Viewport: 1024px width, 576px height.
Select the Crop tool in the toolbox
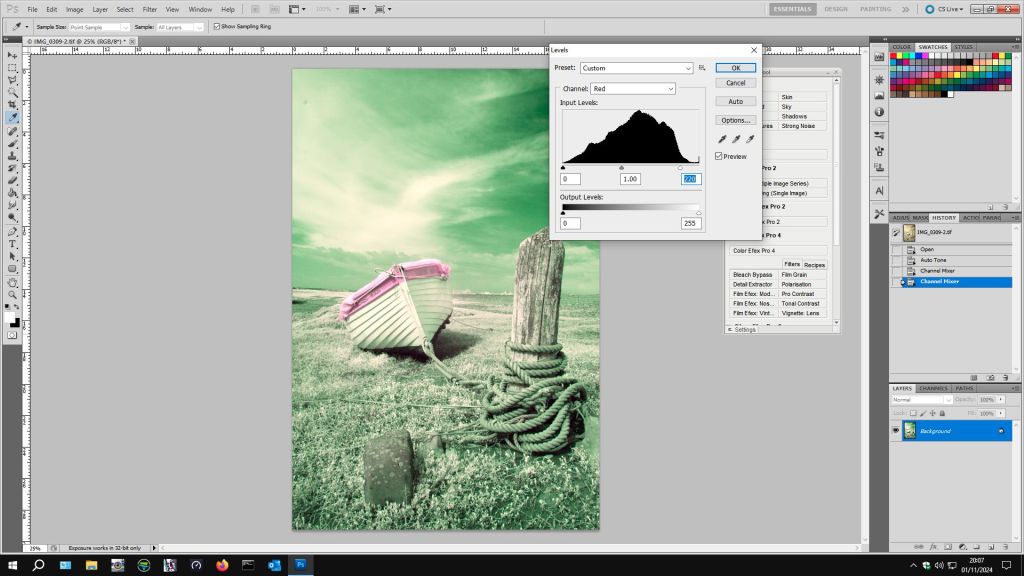[x=12, y=104]
